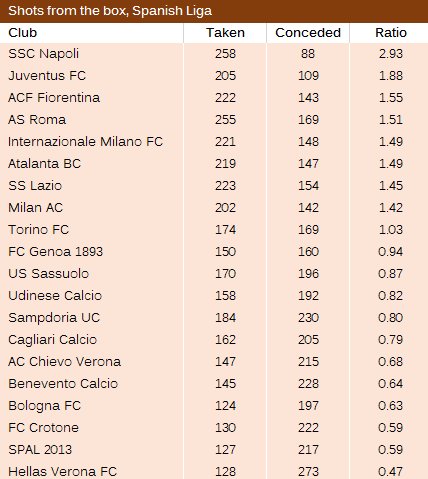
Task: Click Hellas Verona FC club name
Action: pos(63,472)
